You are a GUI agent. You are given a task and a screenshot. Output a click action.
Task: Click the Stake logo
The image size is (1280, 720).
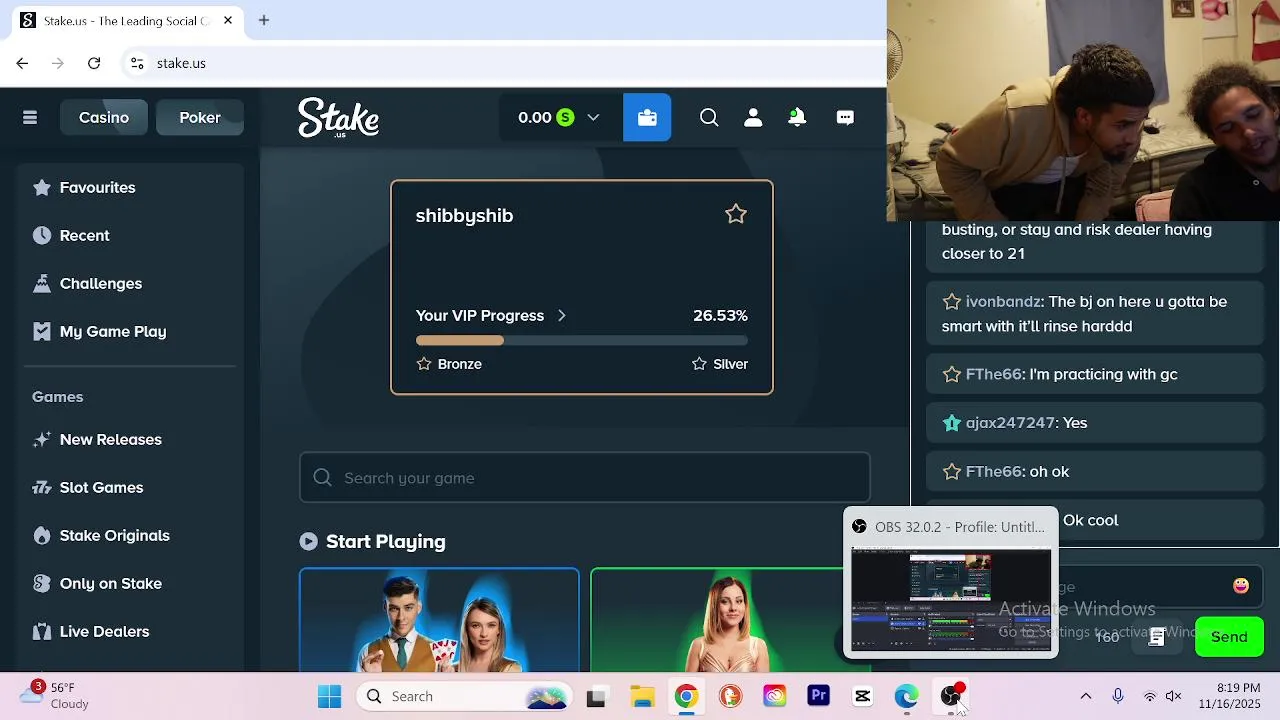(x=338, y=118)
